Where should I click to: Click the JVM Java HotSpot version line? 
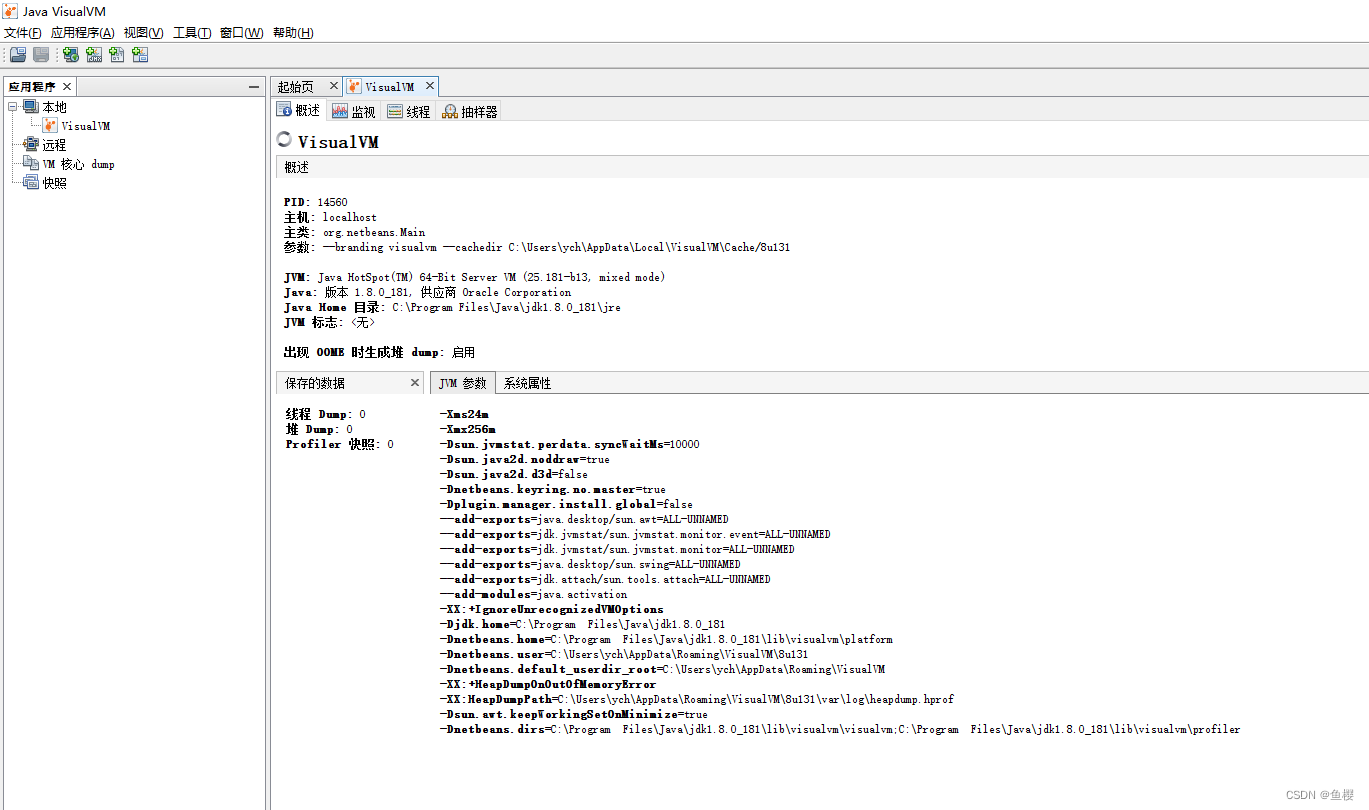(474, 277)
